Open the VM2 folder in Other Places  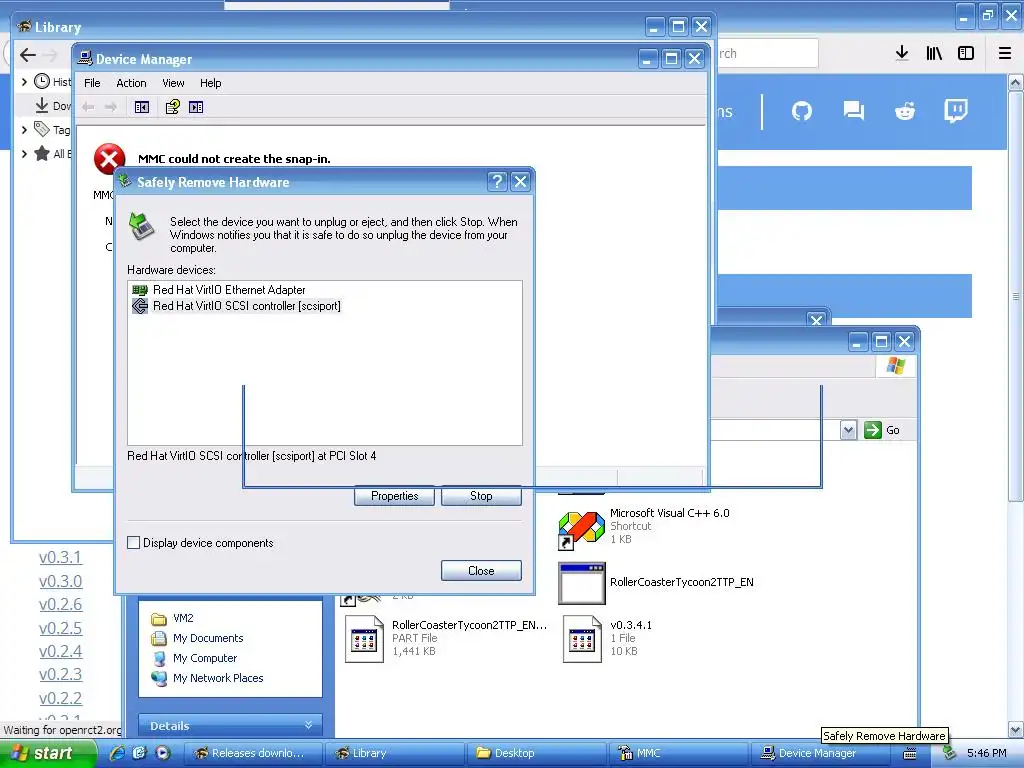pyautogui.click(x=172, y=618)
